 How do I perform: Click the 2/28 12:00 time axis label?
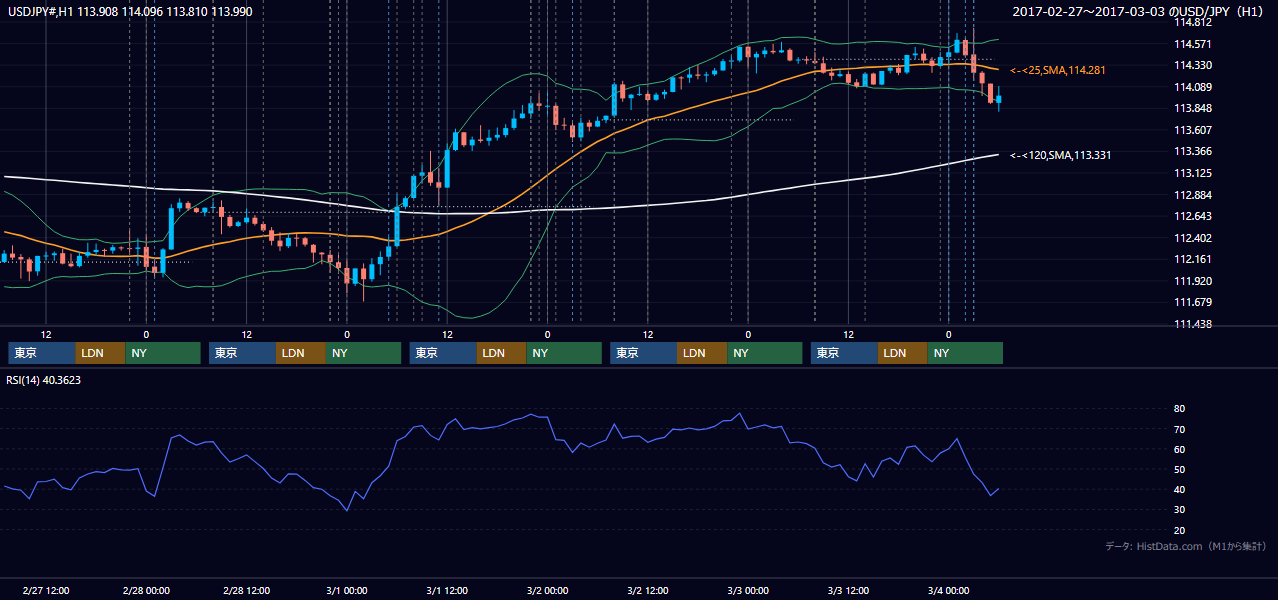pos(246,590)
